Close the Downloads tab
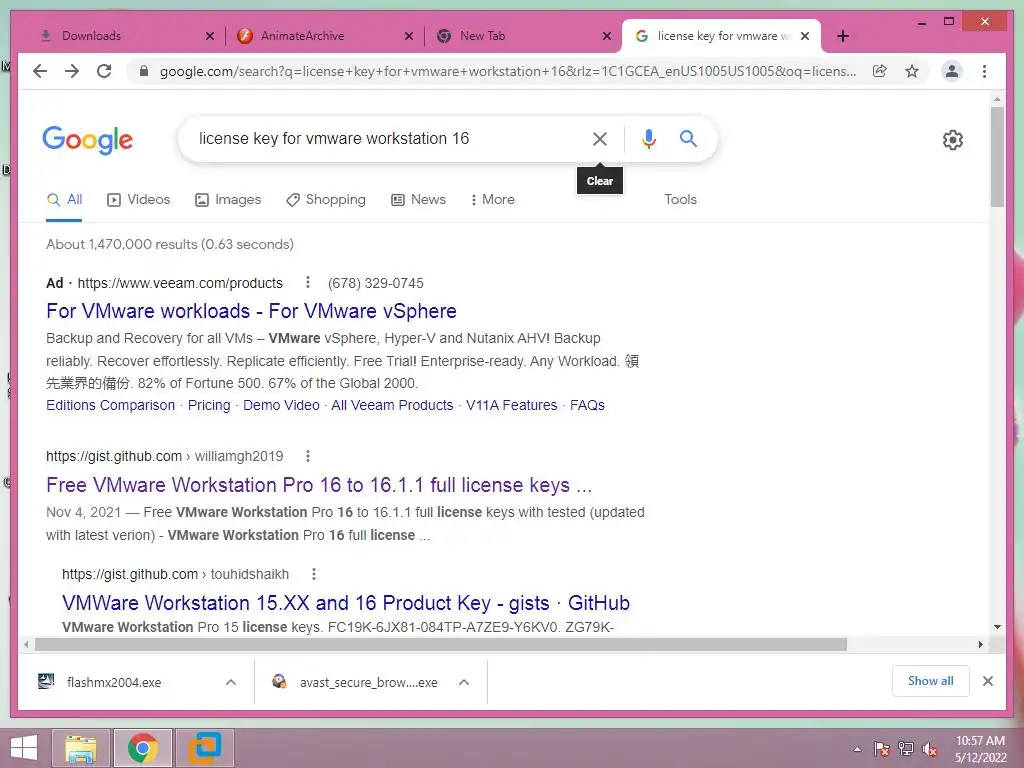1024x768 pixels. [210, 36]
